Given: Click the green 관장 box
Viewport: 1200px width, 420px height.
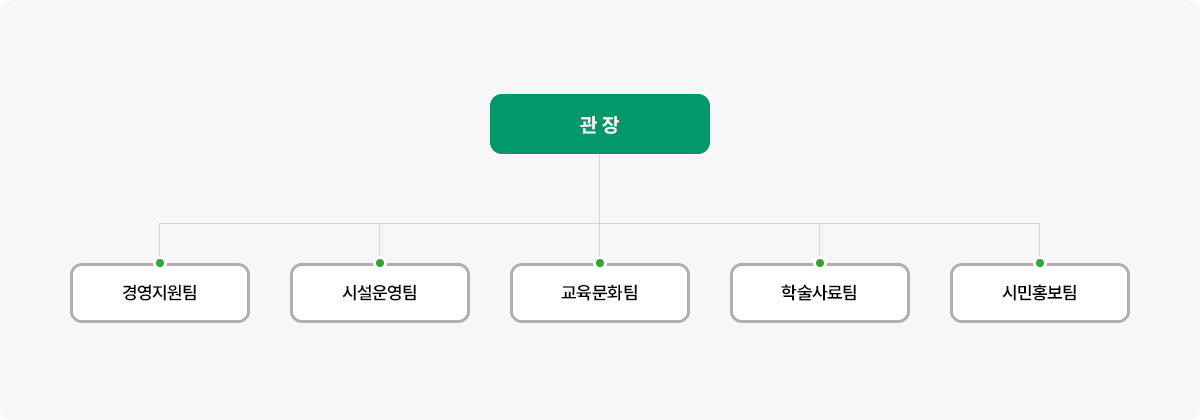Looking at the screenshot, I should click(x=600, y=124).
